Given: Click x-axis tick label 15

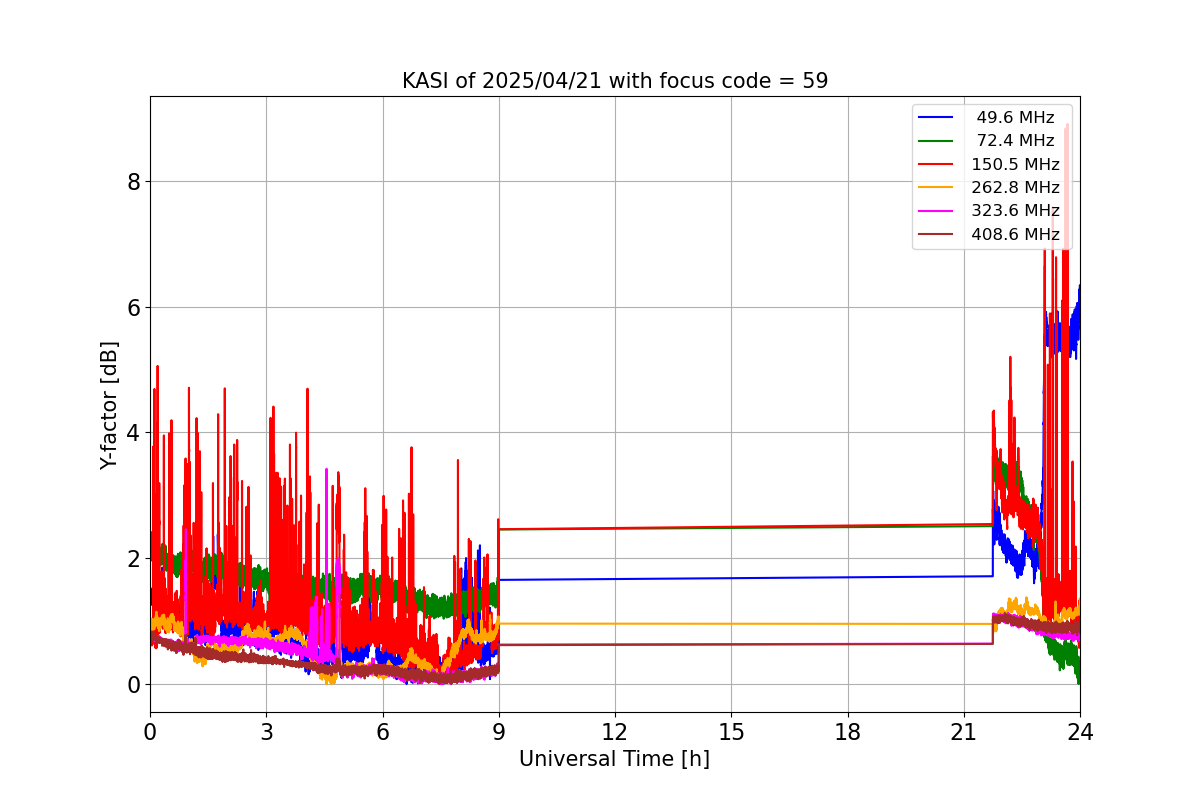Looking at the screenshot, I should coord(731,731).
